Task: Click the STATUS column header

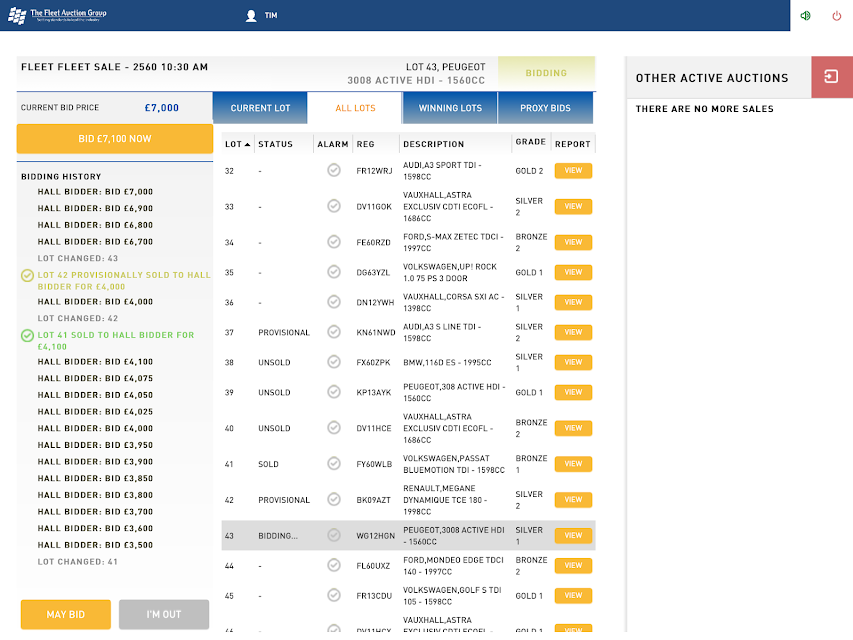Action: coord(275,144)
